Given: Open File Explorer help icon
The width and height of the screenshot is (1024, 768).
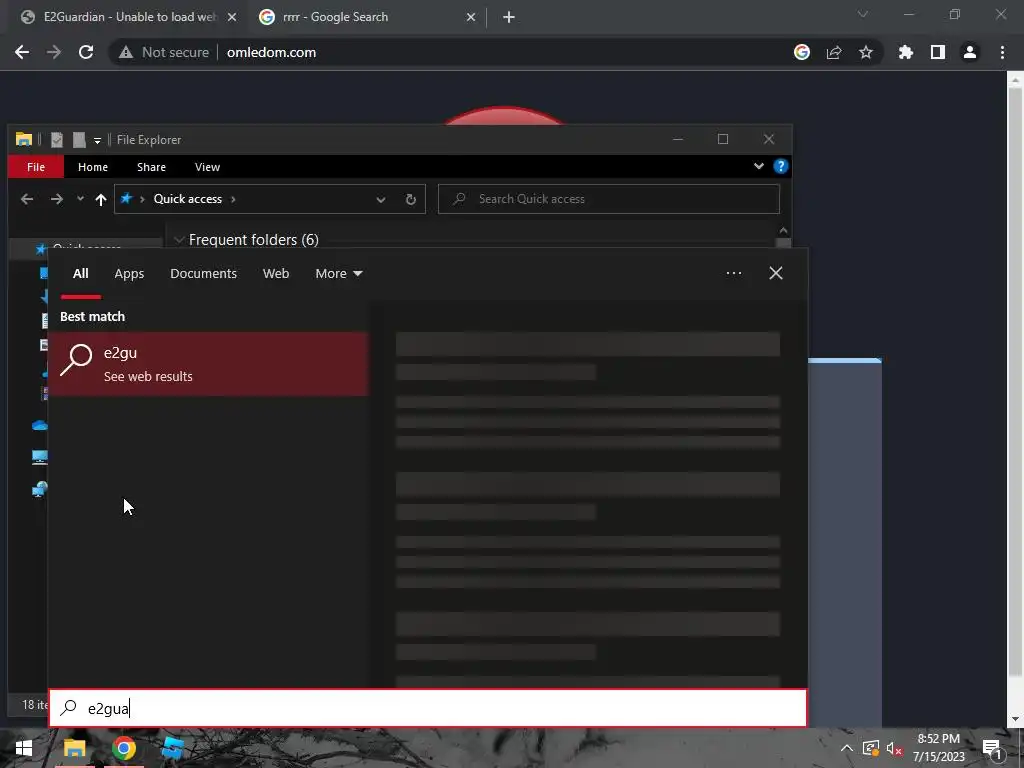Looking at the screenshot, I should [780, 167].
